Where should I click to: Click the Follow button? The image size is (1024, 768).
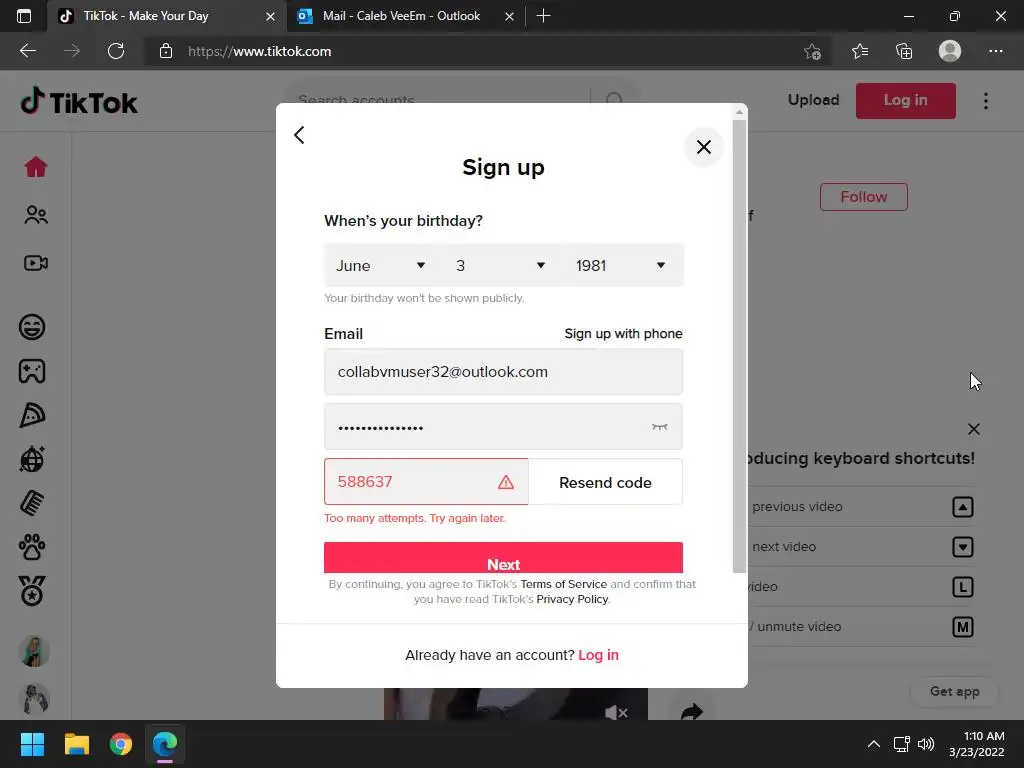tap(863, 197)
